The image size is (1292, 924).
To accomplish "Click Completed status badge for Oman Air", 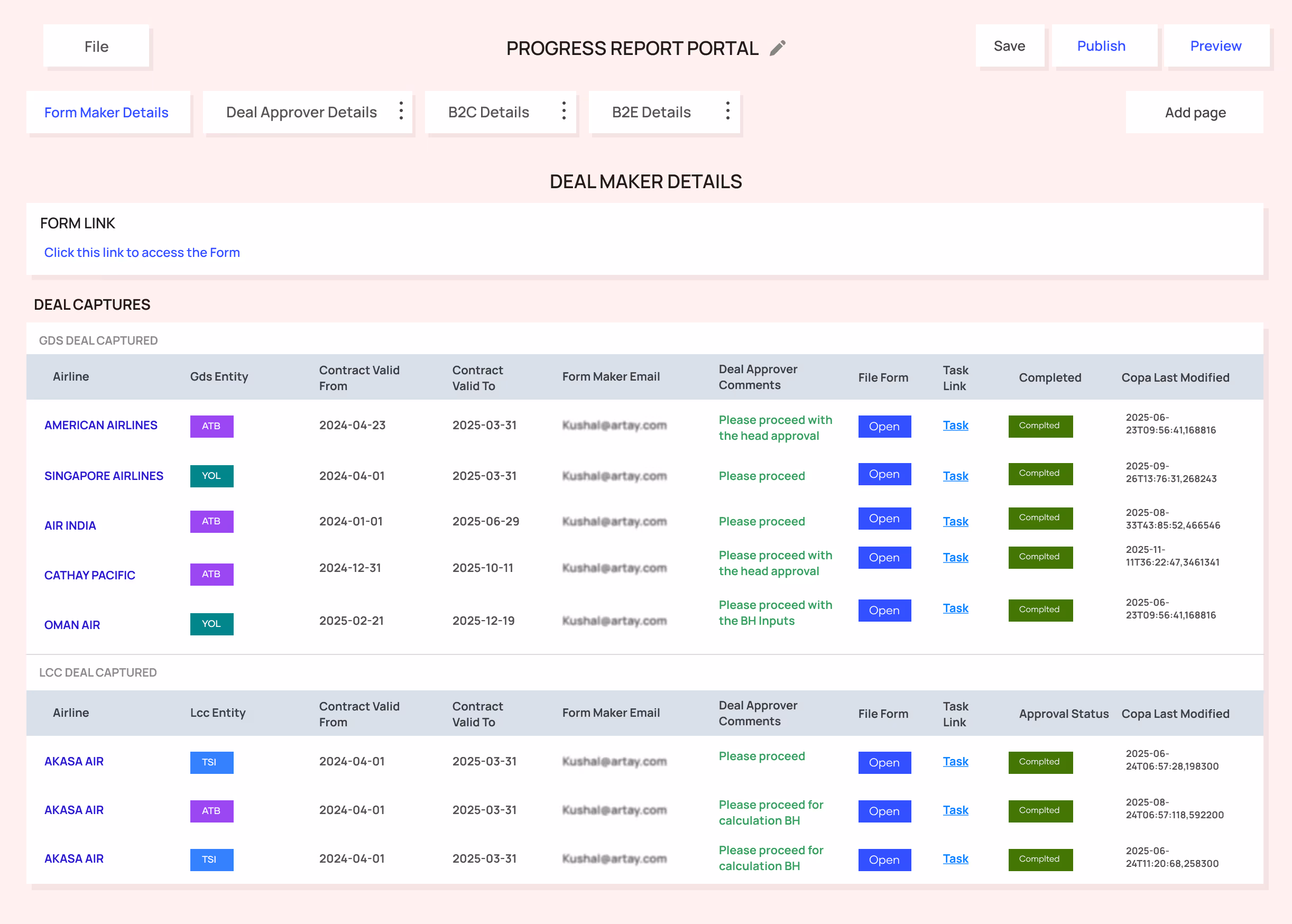I will click(x=1040, y=610).
